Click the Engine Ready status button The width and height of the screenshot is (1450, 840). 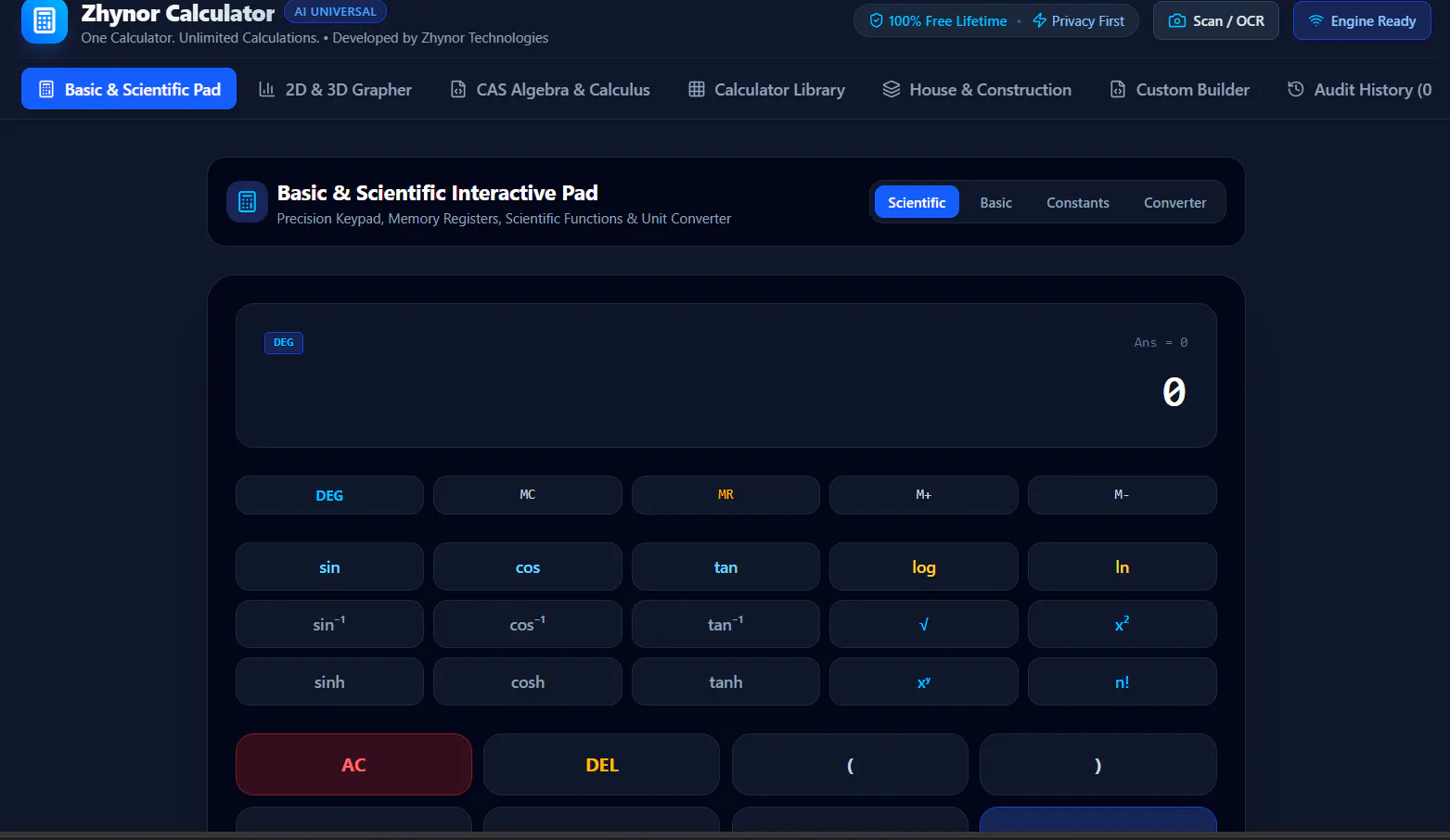click(x=1362, y=20)
